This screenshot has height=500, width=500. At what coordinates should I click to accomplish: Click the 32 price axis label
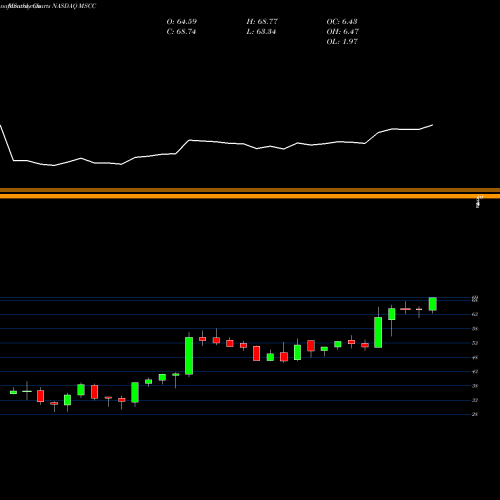pos(475,400)
